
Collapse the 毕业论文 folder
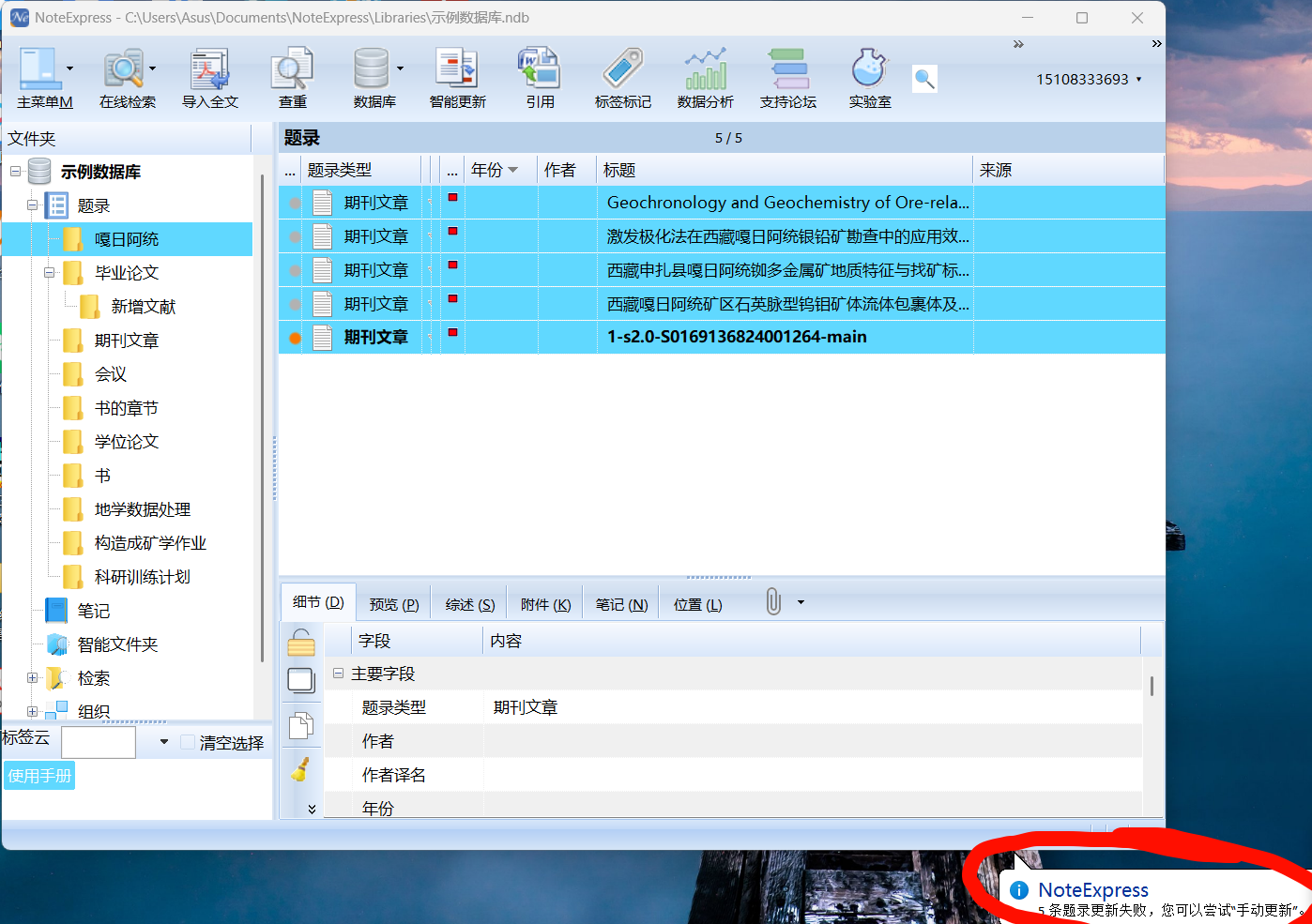point(49,273)
